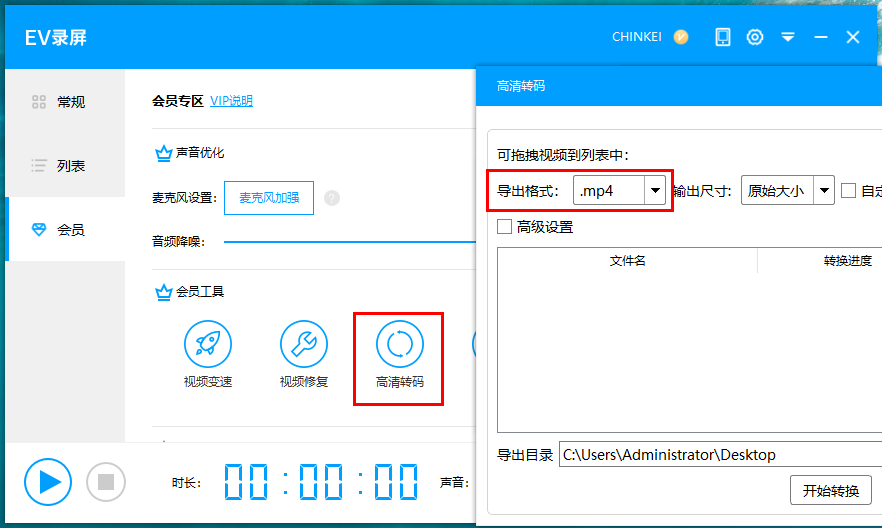The width and height of the screenshot is (882, 528).
Task: Open the VIP说明 link
Action: point(231,101)
